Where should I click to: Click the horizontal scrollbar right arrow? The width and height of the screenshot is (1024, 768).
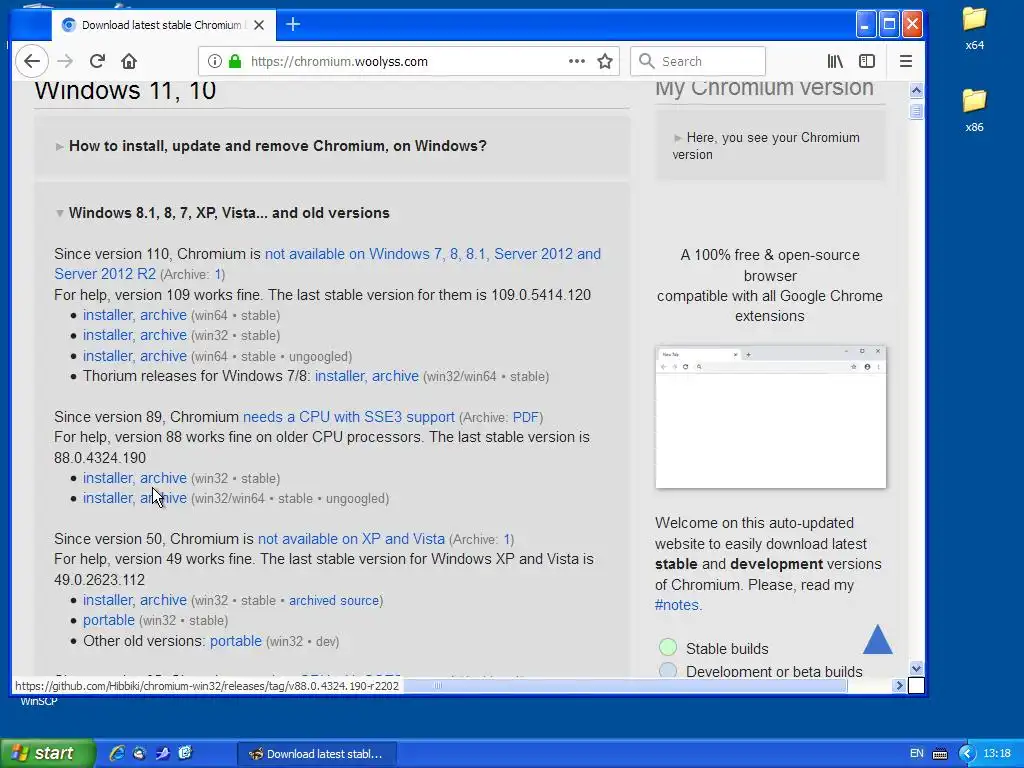[x=899, y=685]
